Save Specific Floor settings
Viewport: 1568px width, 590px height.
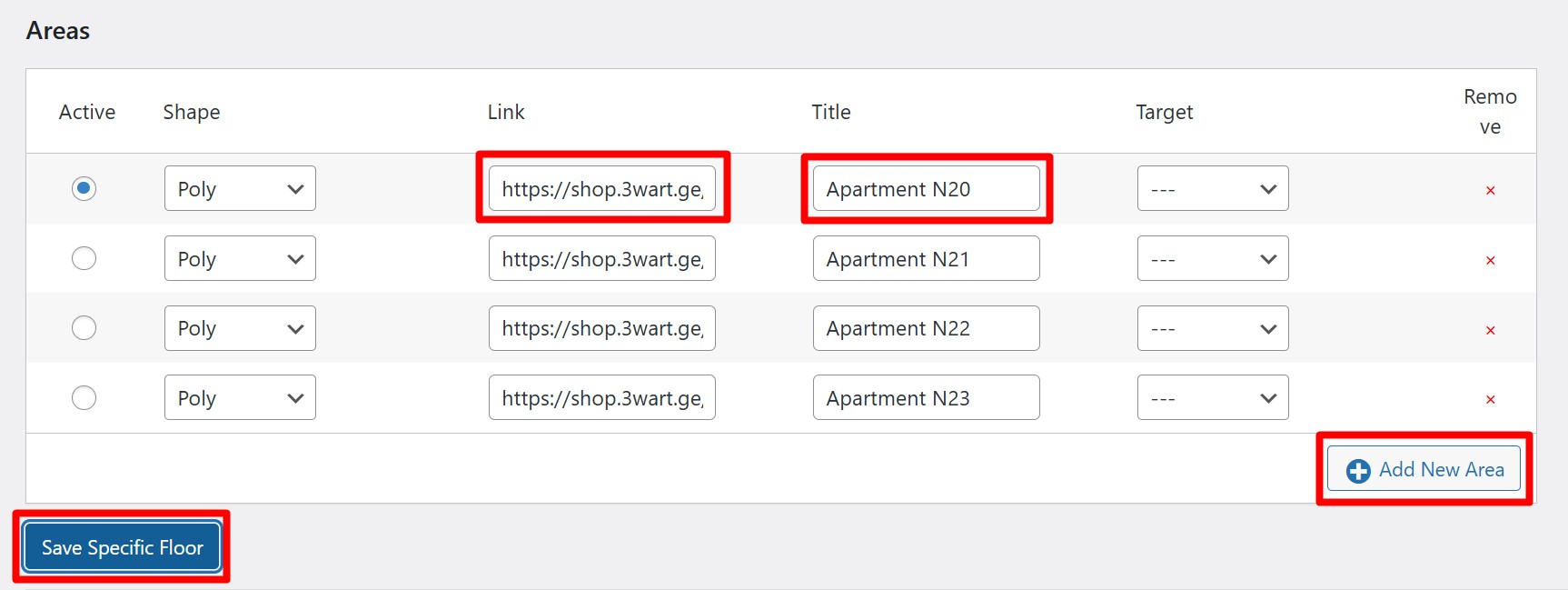pyautogui.click(x=122, y=547)
